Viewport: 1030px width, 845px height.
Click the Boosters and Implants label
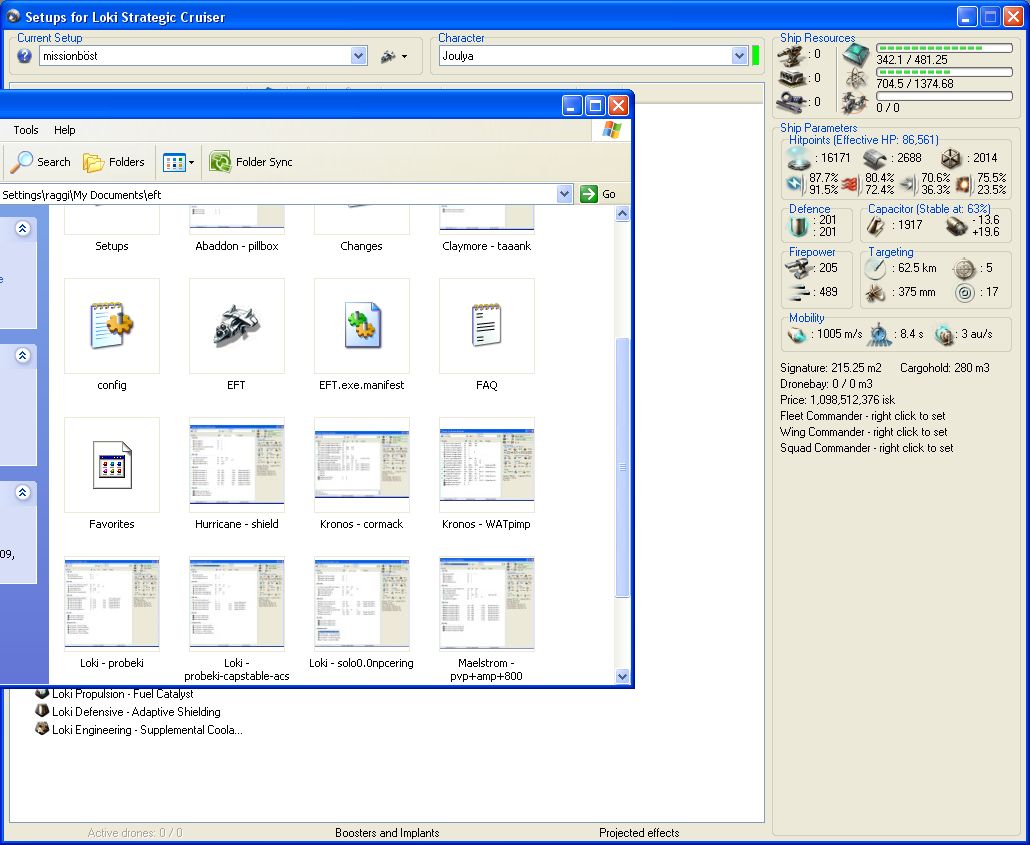tap(387, 833)
